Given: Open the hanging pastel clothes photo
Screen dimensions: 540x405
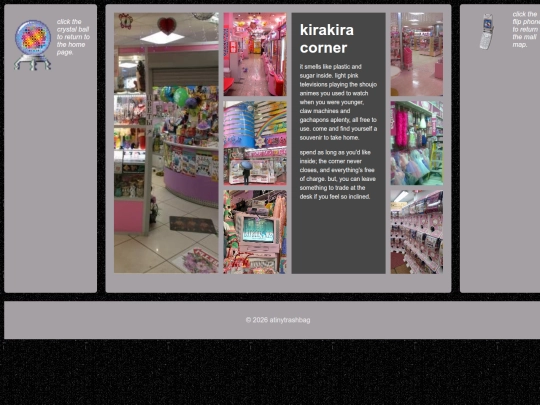Looking at the screenshot, I should [x=417, y=143].
